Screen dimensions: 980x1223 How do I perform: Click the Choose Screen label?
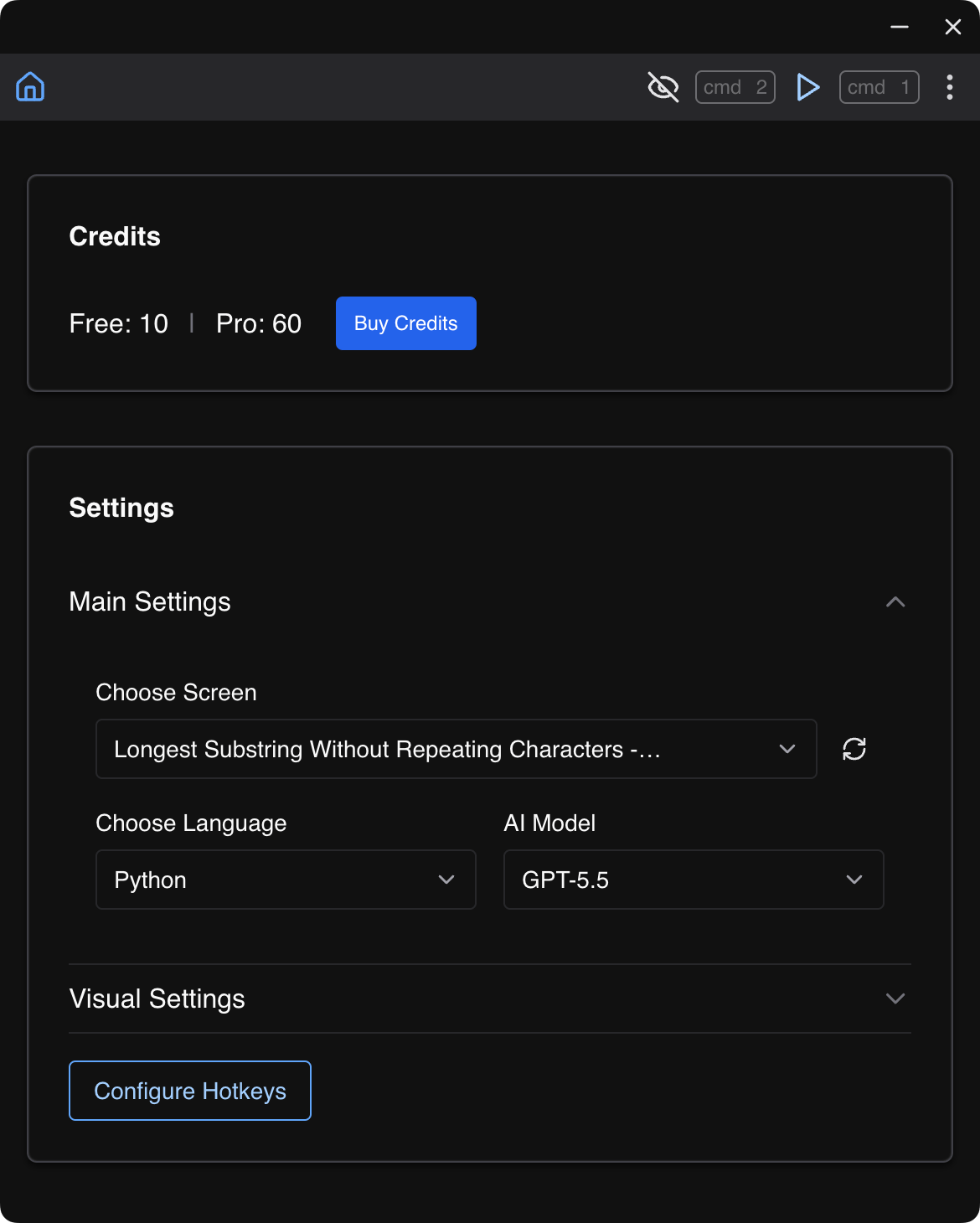(x=176, y=693)
